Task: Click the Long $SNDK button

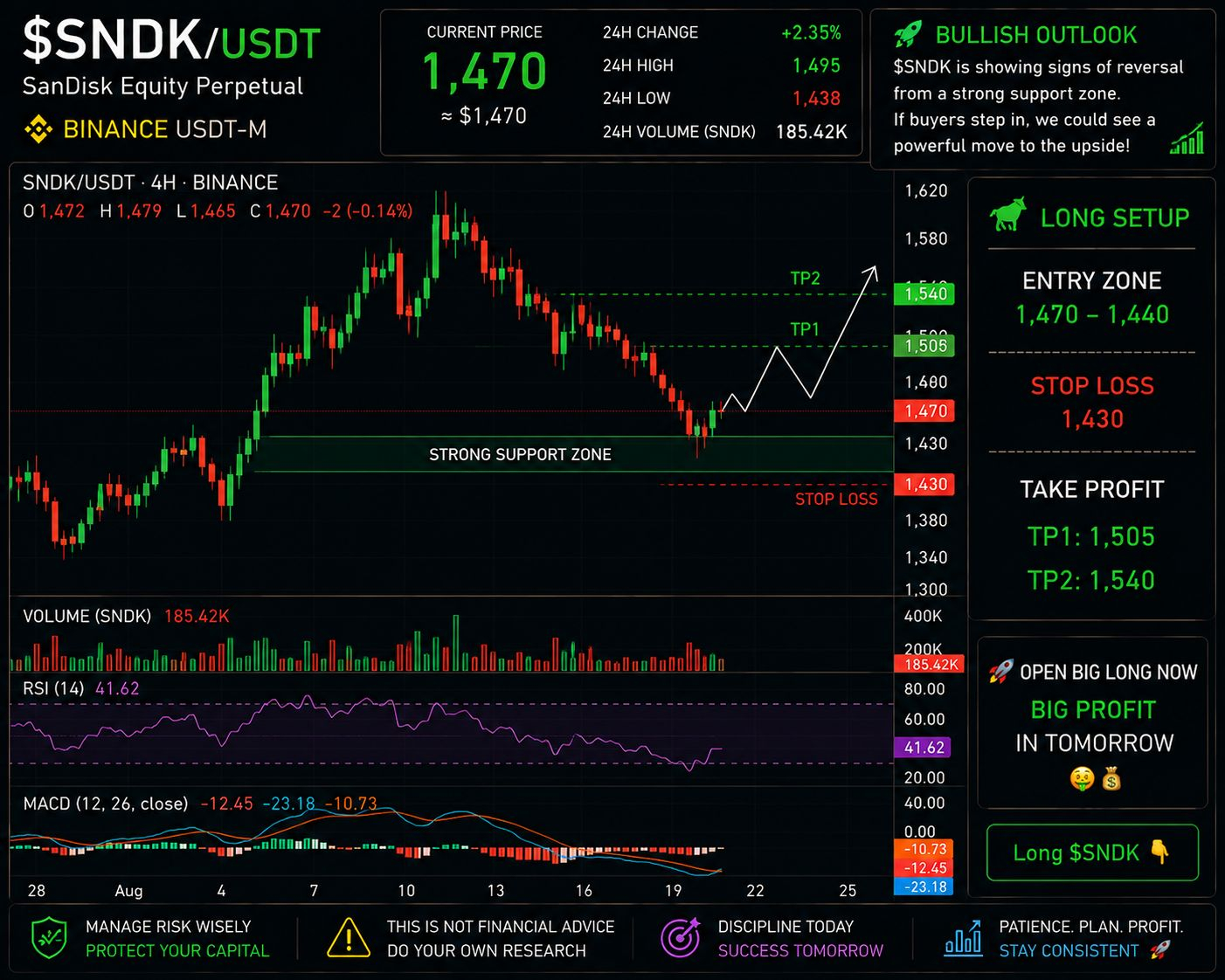Action: pos(1092,852)
